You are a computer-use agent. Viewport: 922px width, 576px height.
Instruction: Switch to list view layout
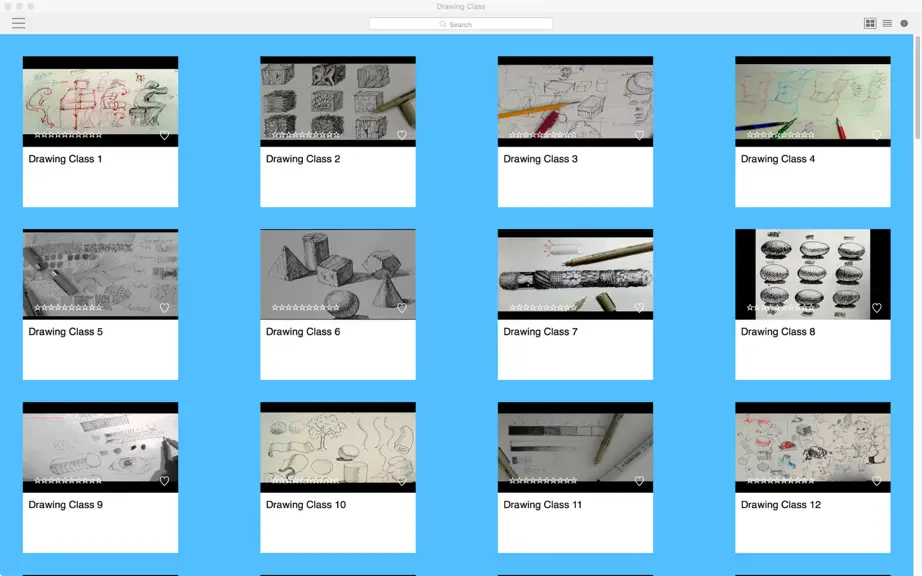pyautogui.click(x=887, y=24)
